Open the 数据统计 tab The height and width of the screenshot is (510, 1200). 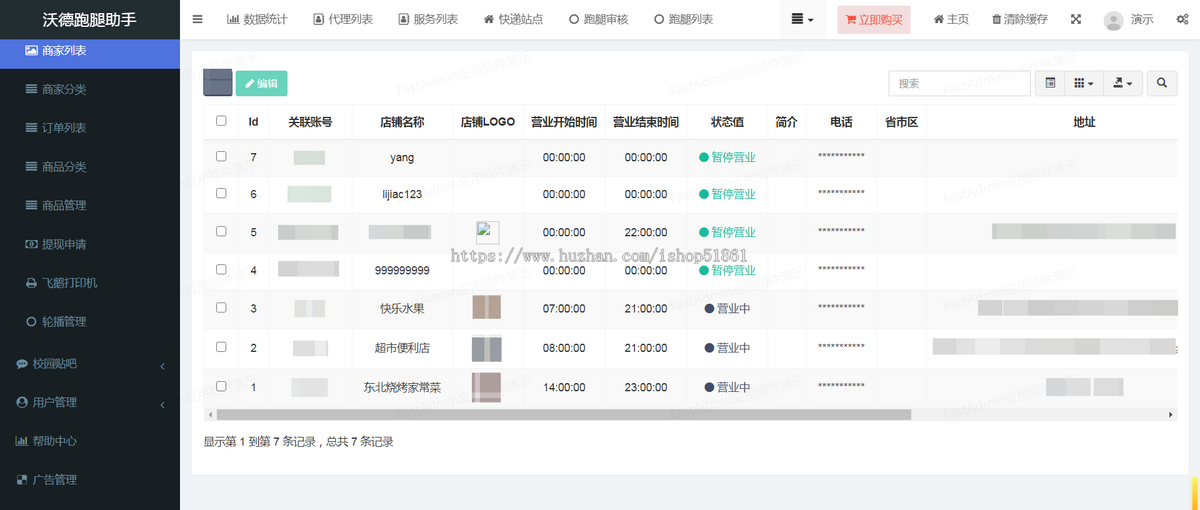[257, 19]
